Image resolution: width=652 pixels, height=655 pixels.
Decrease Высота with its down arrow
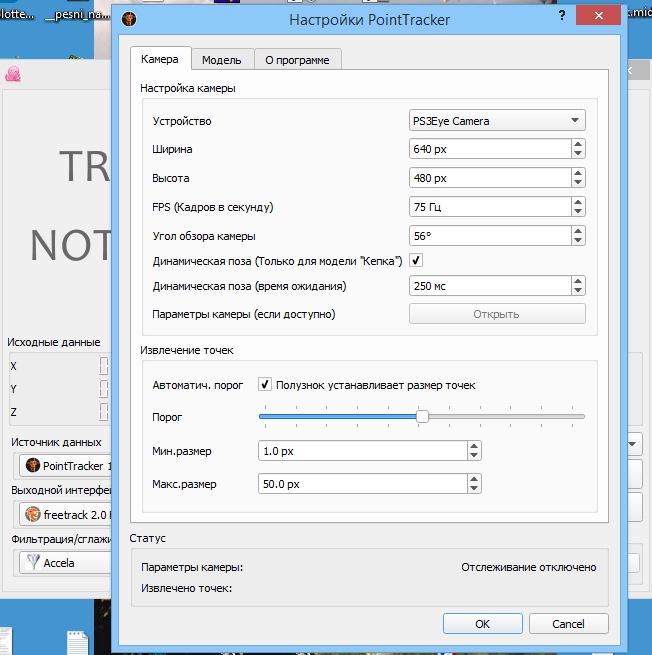(x=578, y=182)
